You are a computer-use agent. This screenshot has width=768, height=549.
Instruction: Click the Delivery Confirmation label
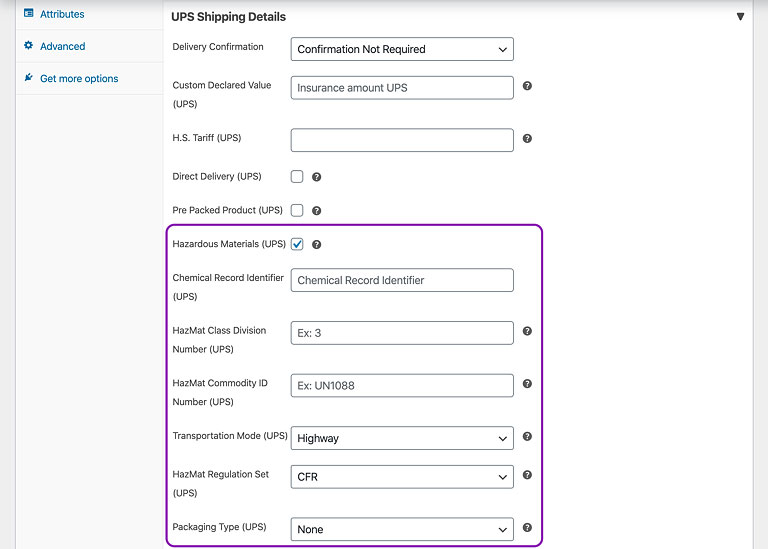point(218,47)
